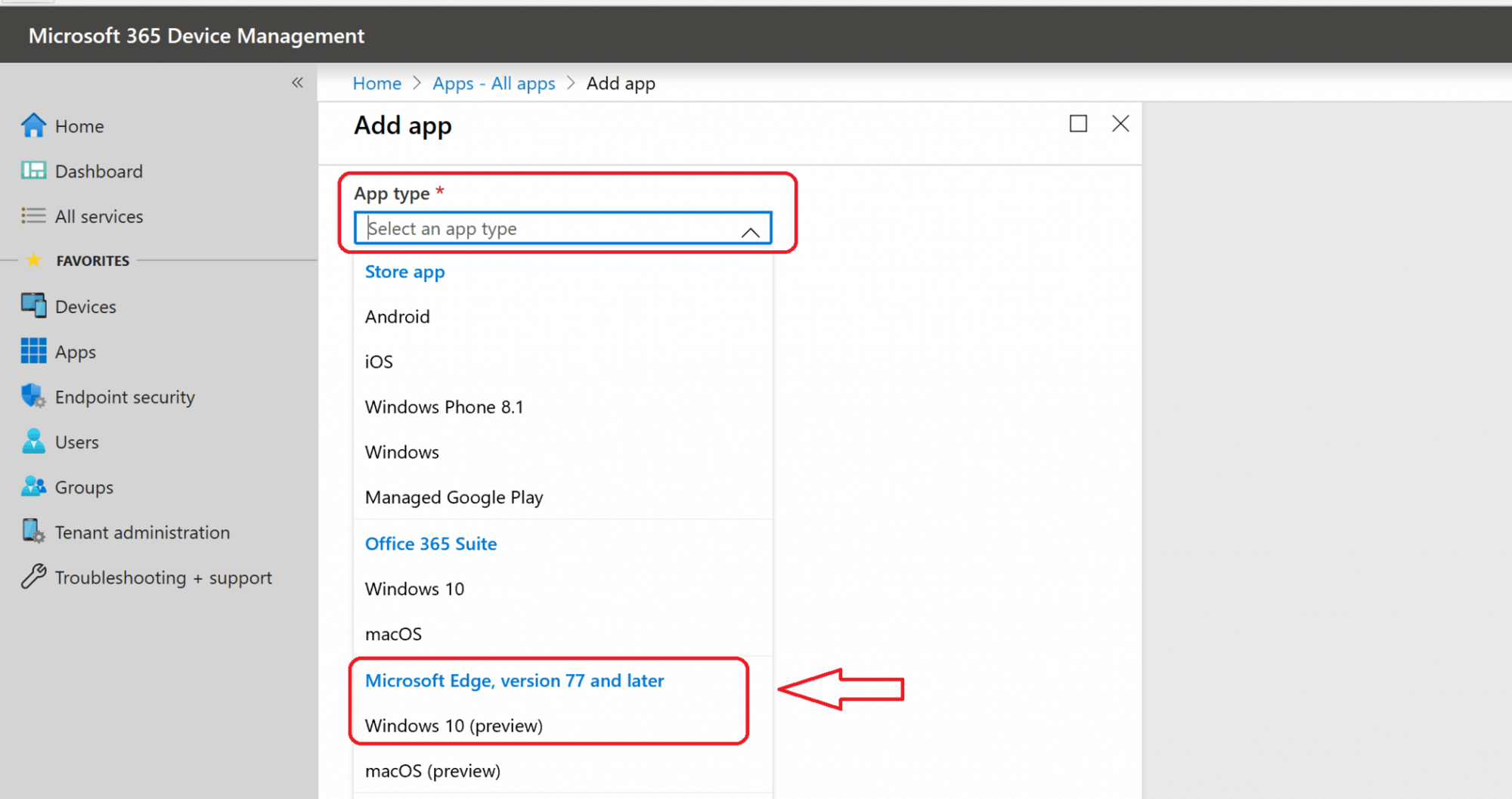Click the FAVORITES section label

(x=93, y=261)
